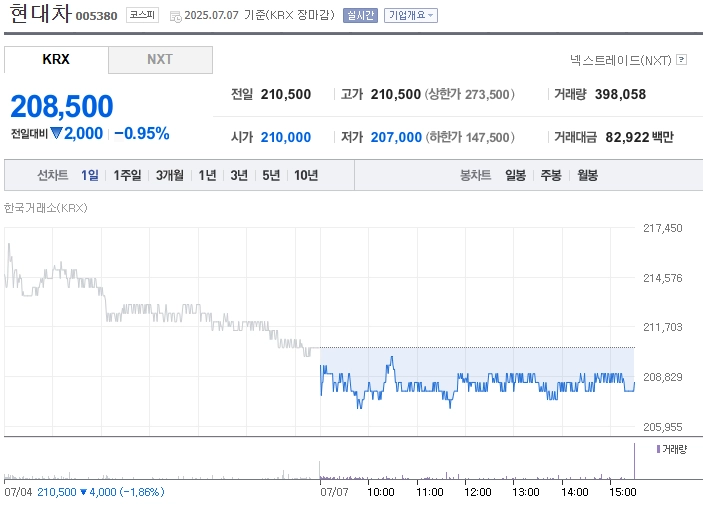Select the 1일 line chart period

point(90,175)
